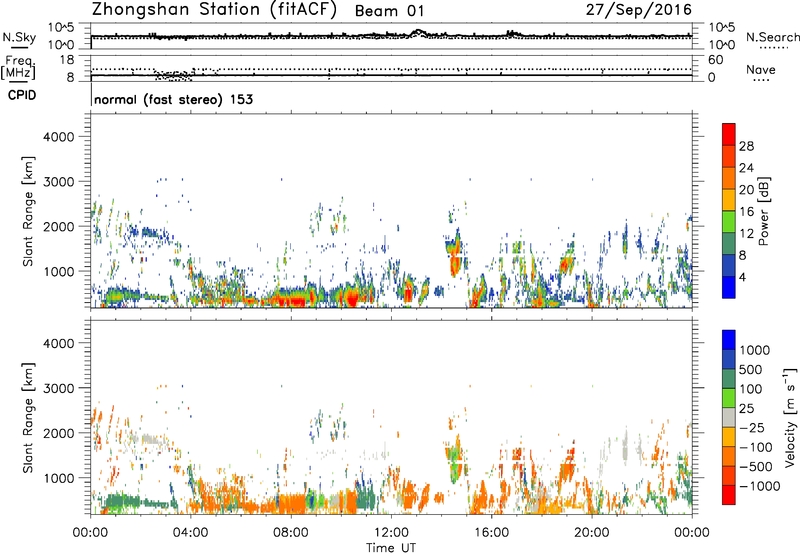Click the '16' value on Power colorbar
The image size is (800, 554).
pyautogui.click(x=746, y=212)
